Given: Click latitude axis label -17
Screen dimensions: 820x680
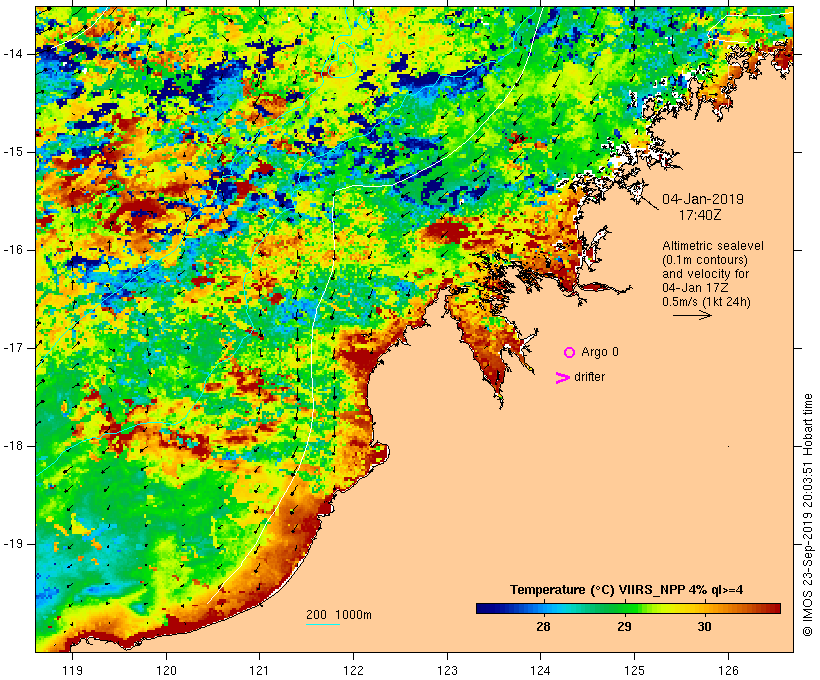Looking at the screenshot, I should [x=13, y=348].
